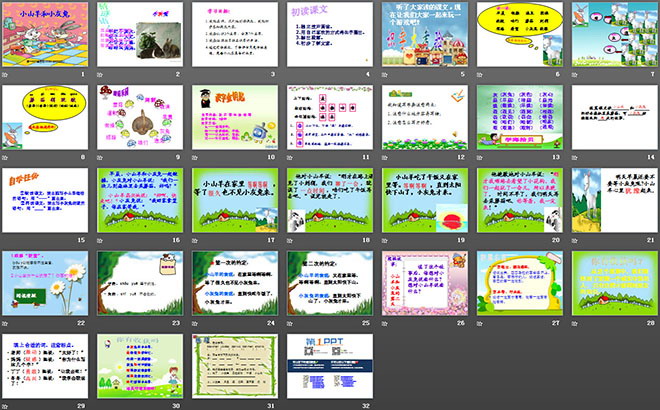Click the animation star under slide 13

[480, 157]
